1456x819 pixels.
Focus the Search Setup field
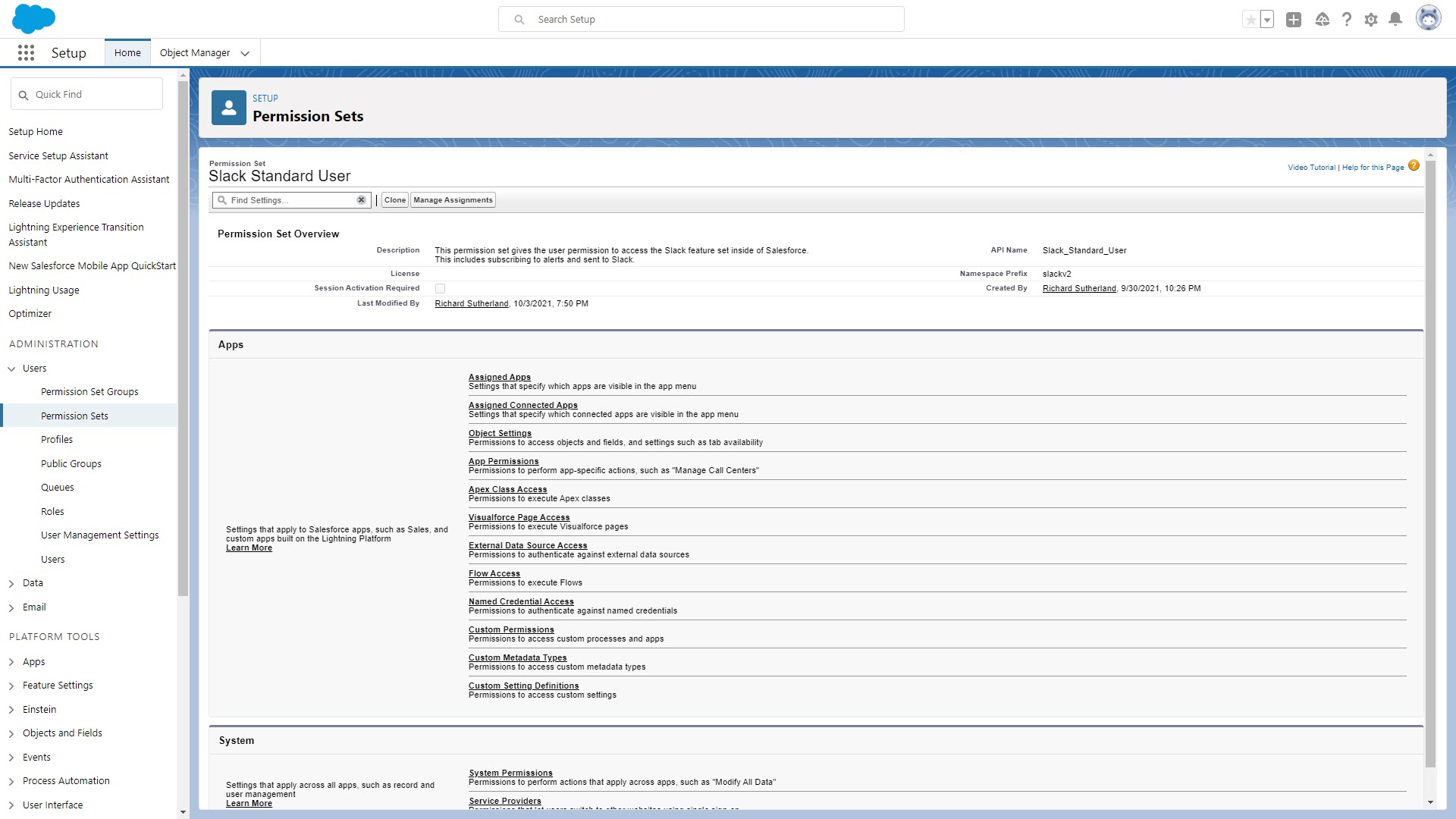click(701, 20)
